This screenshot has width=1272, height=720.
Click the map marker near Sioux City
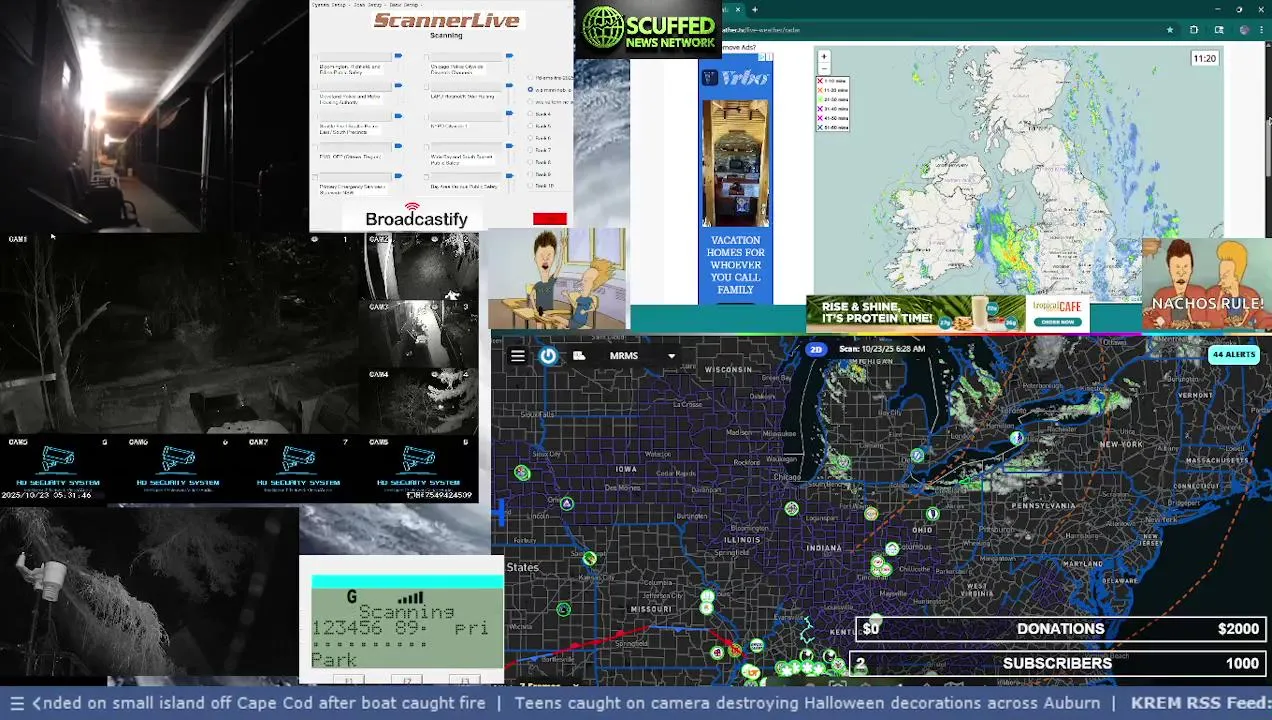pos(522,472)
